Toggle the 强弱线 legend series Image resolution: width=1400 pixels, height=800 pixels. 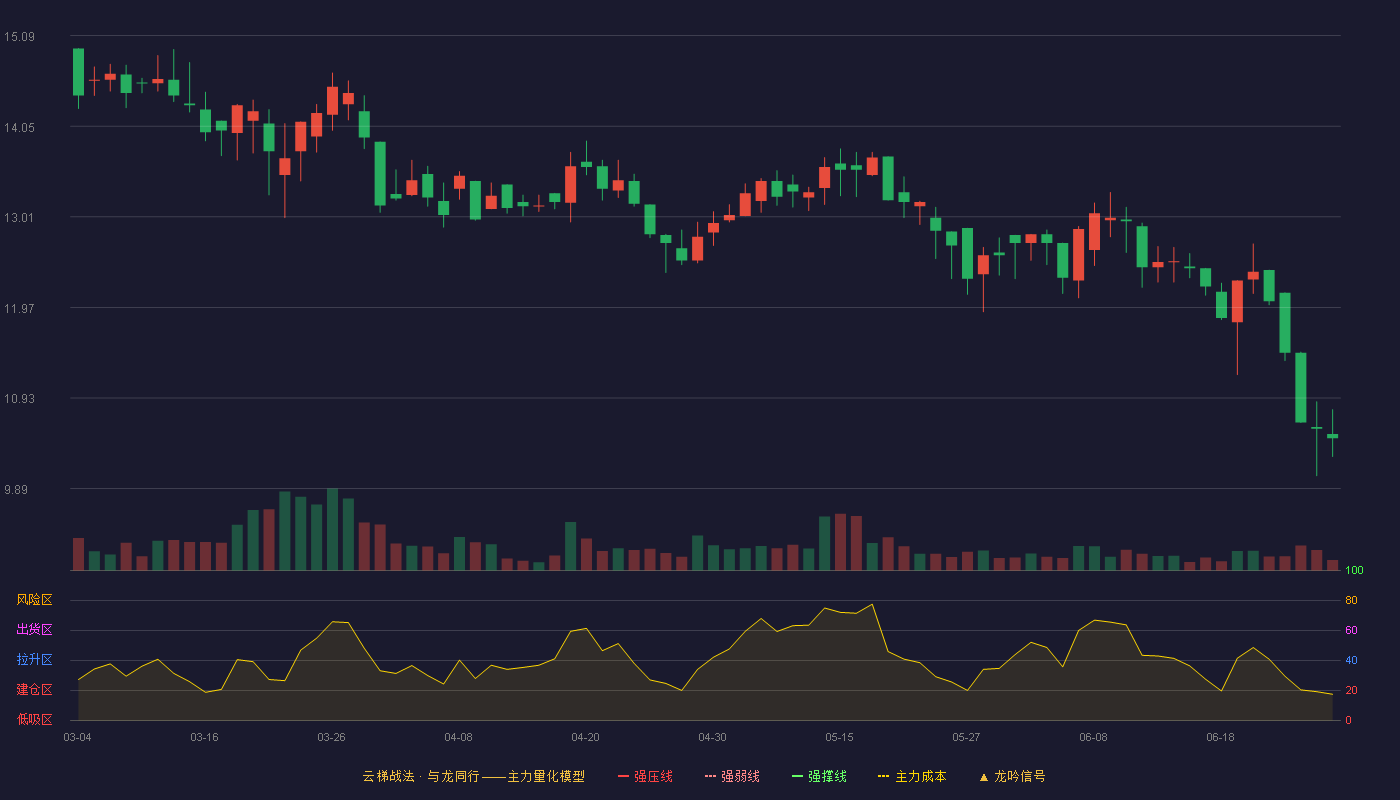pos(732,776)
